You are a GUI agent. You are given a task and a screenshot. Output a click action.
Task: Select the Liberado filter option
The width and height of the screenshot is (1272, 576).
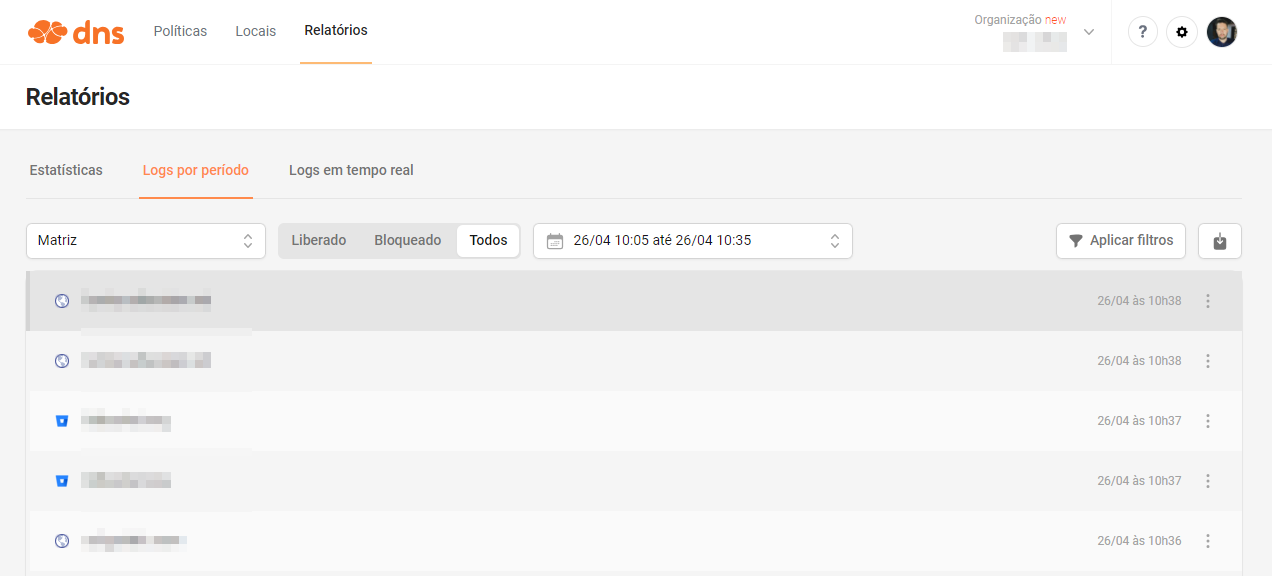pos(318,240)
